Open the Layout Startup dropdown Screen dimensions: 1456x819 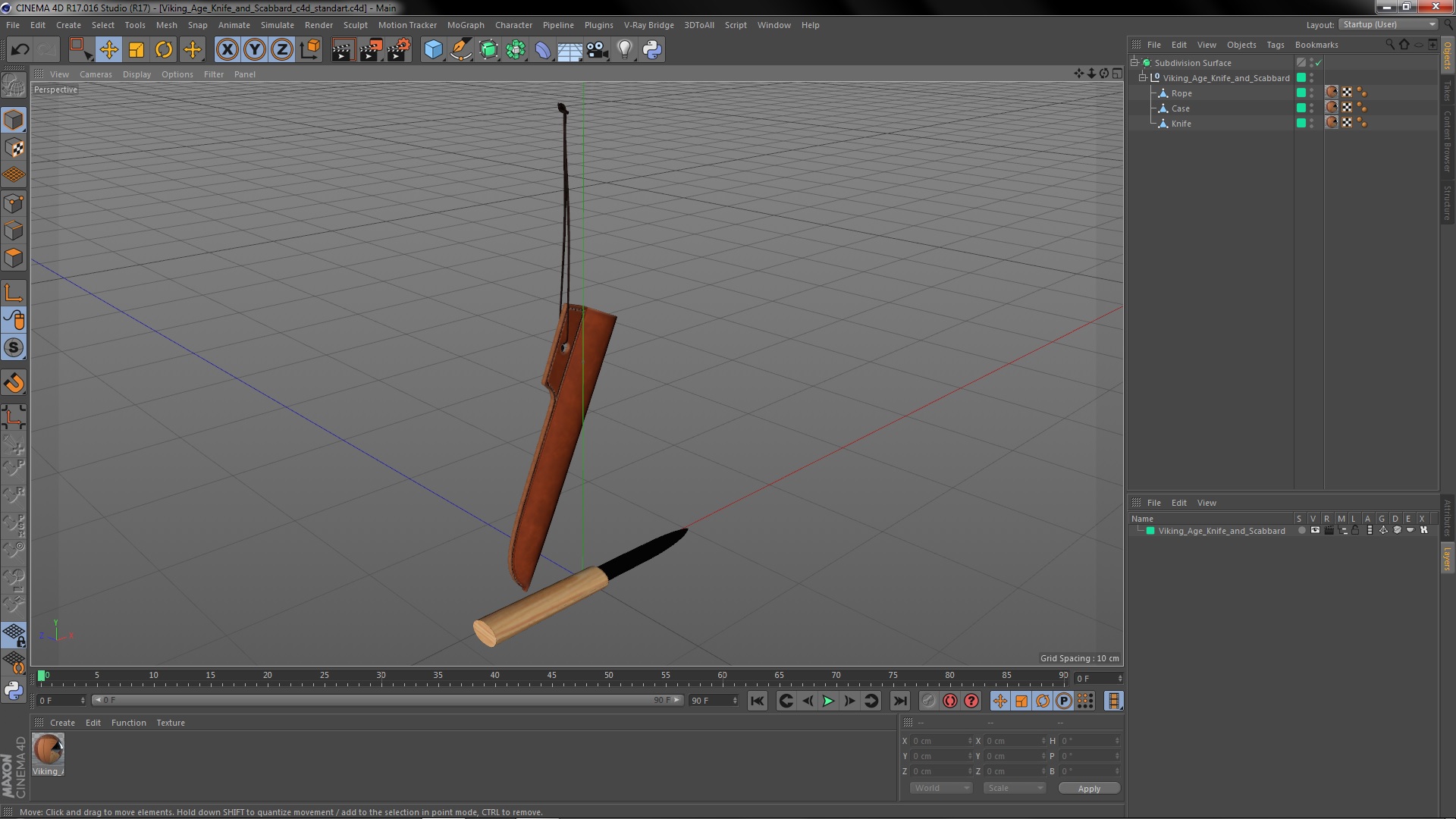click(x=1388, y=25)
